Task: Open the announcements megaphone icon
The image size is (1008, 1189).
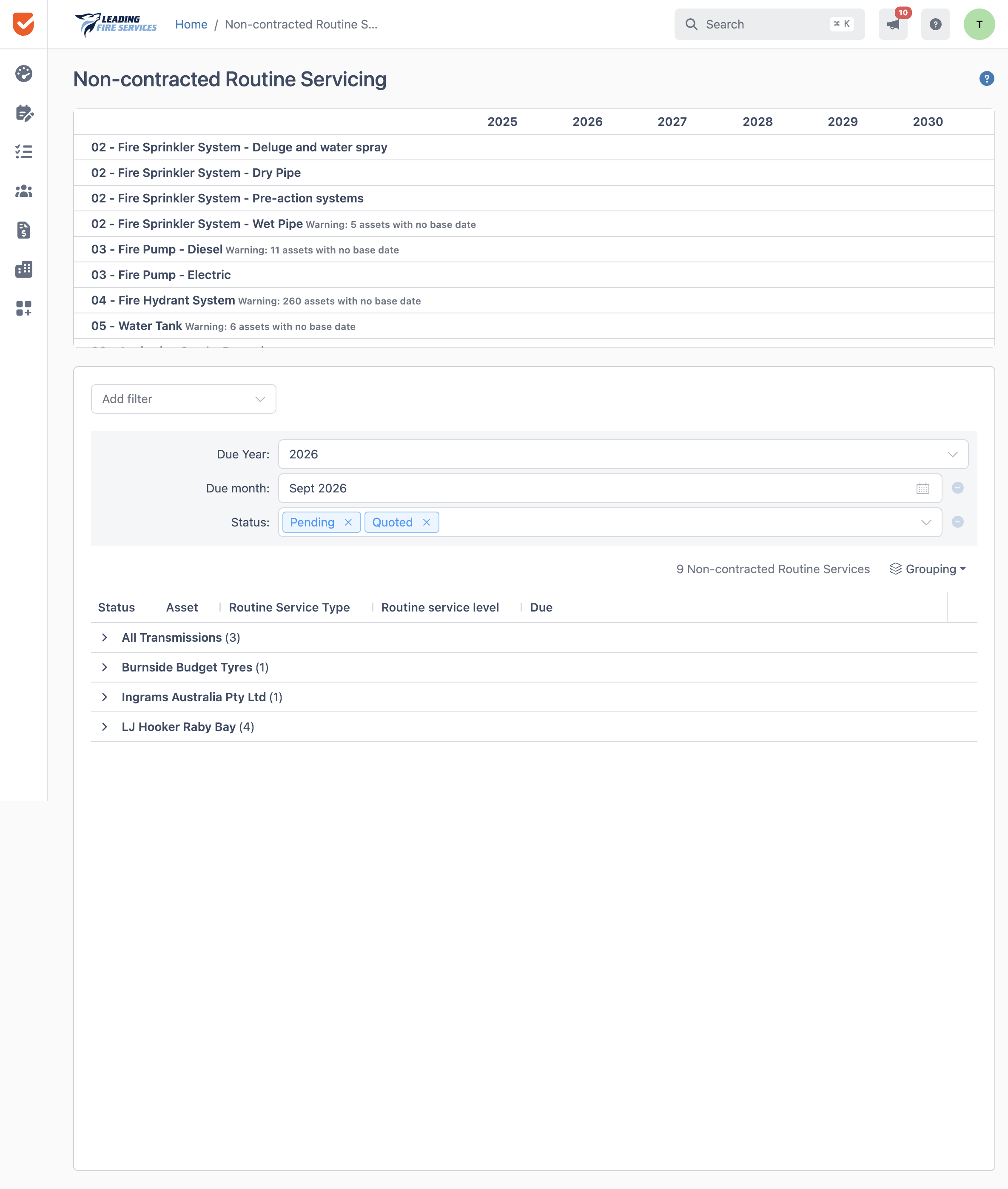Action: point(893,24)
